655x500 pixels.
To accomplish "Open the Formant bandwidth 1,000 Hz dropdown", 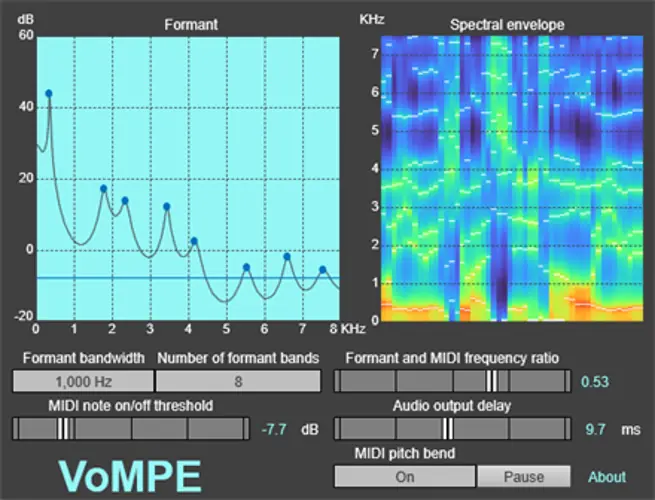I will [83, 381].
